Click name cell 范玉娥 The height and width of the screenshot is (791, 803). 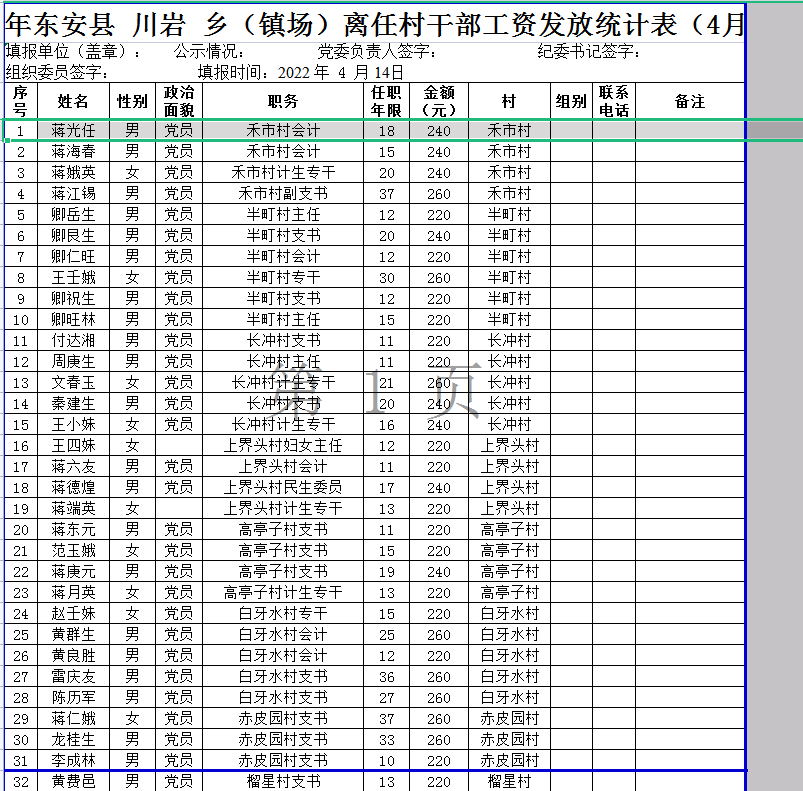pos(73,550)
